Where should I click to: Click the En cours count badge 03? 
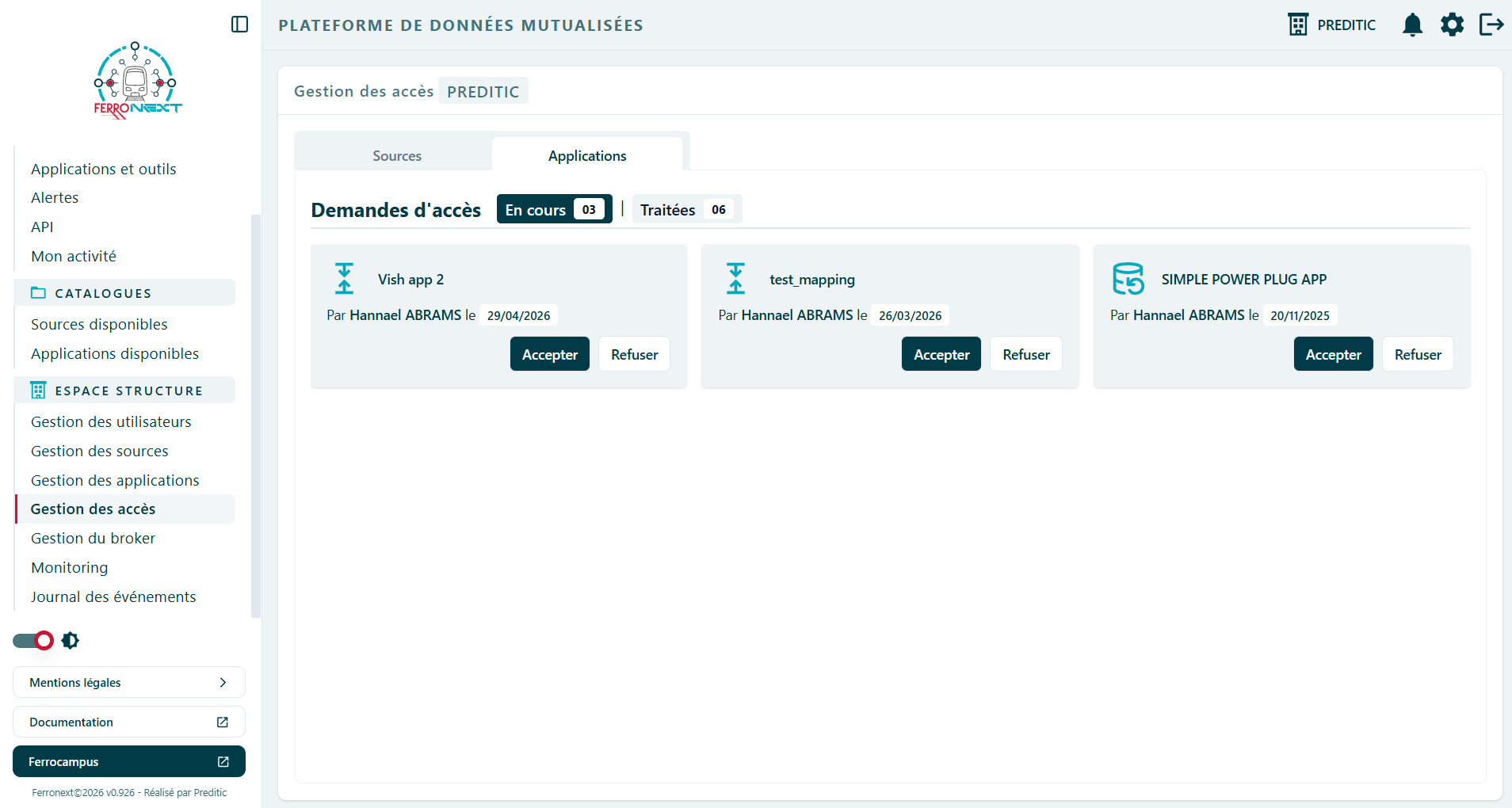pos(589,209)
